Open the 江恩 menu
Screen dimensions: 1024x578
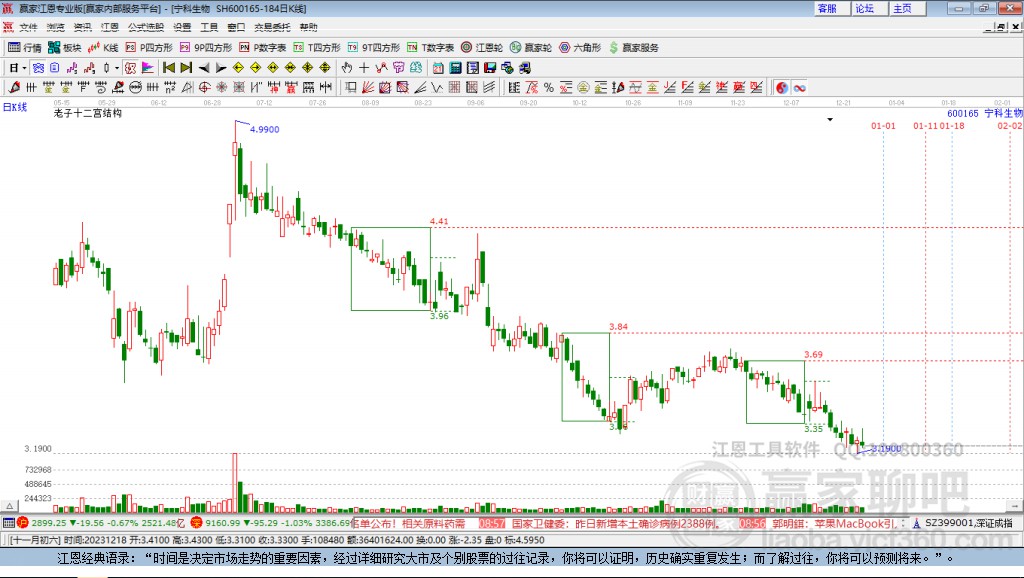(x=110, y=27)
